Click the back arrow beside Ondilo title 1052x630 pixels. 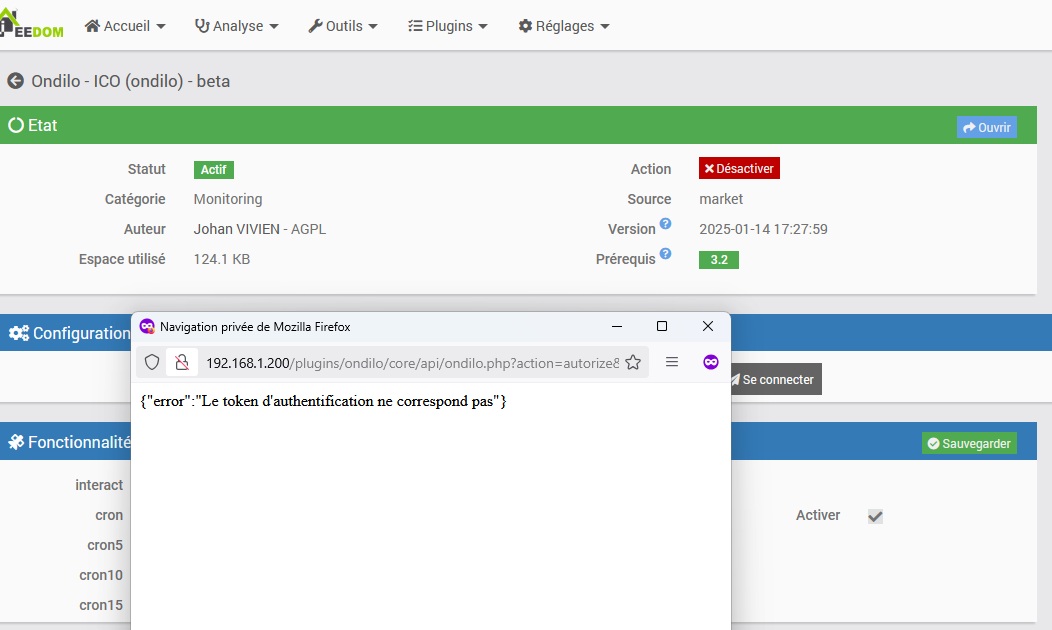(15, 81)
